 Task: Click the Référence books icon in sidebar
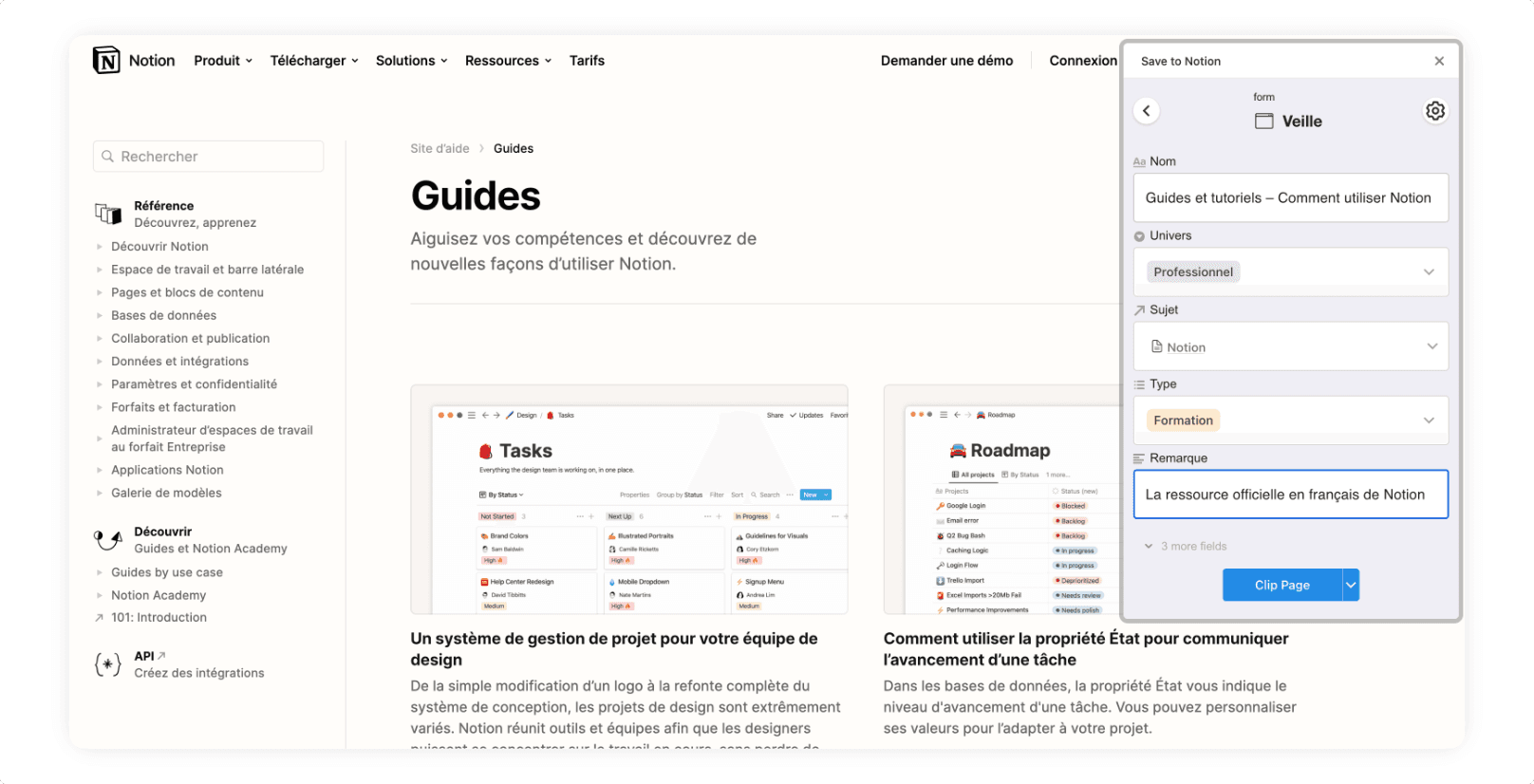[x=108, y=214]
